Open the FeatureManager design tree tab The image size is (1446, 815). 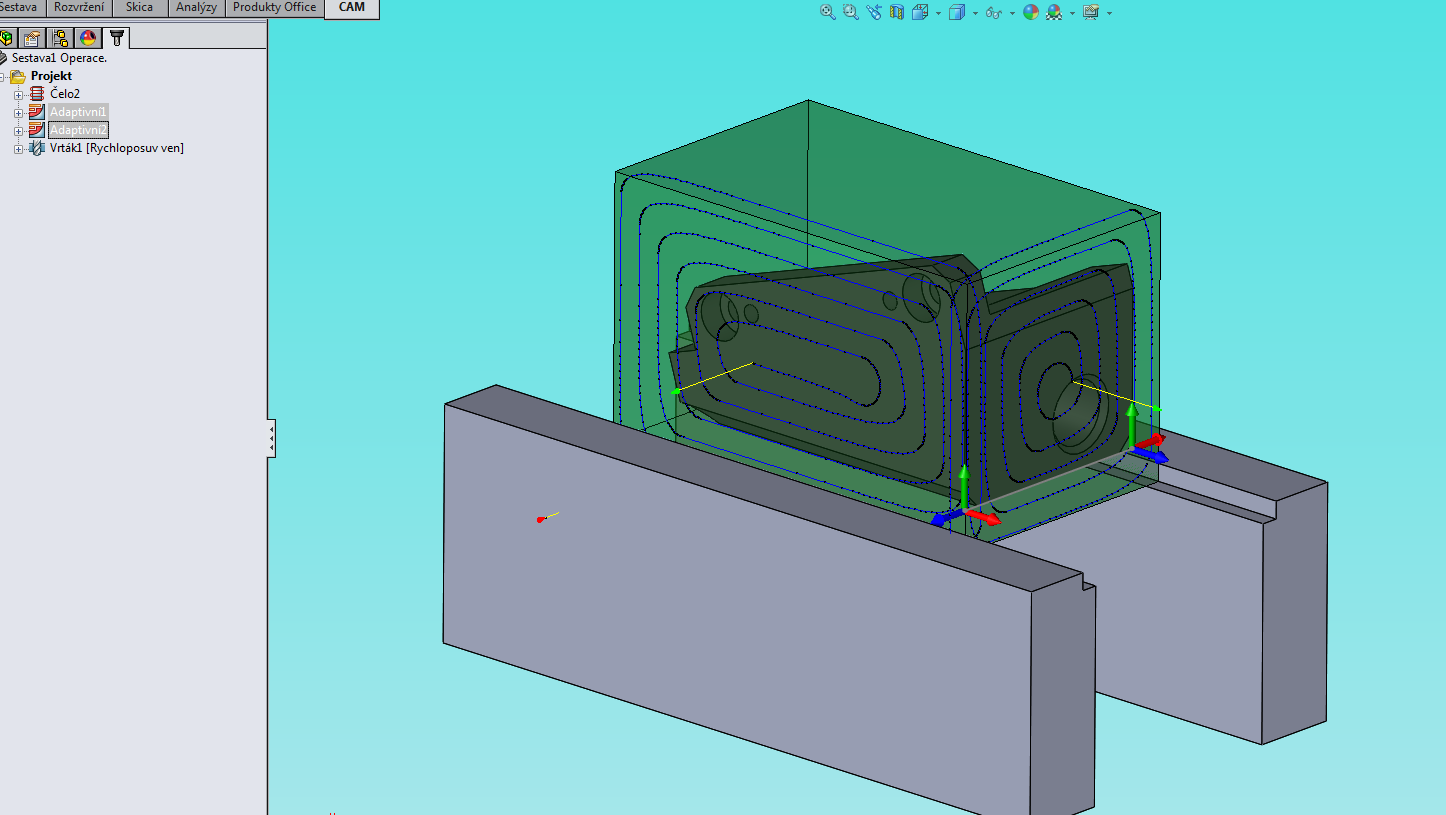pyautogui.click(x=7, y=39)
